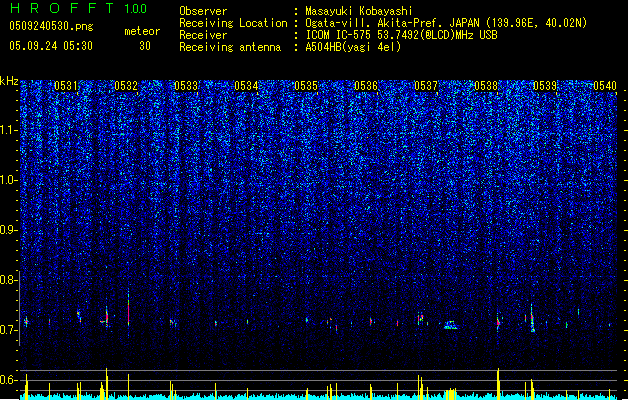Click the HROFFT 1.0.0 title text
The image size is (629, 400).
tap(79, 8)
